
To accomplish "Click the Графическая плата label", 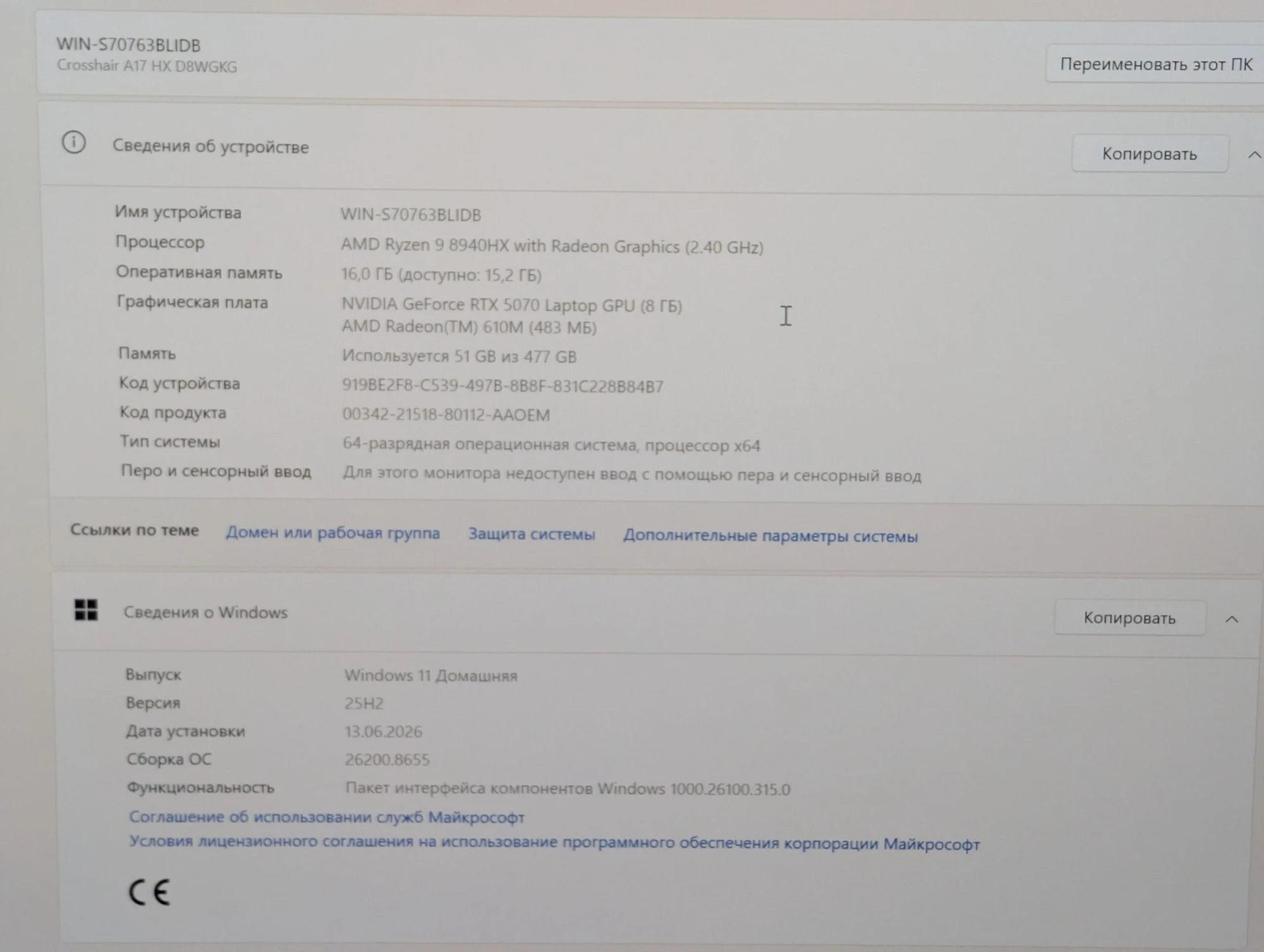I will [x=193, y=302].
